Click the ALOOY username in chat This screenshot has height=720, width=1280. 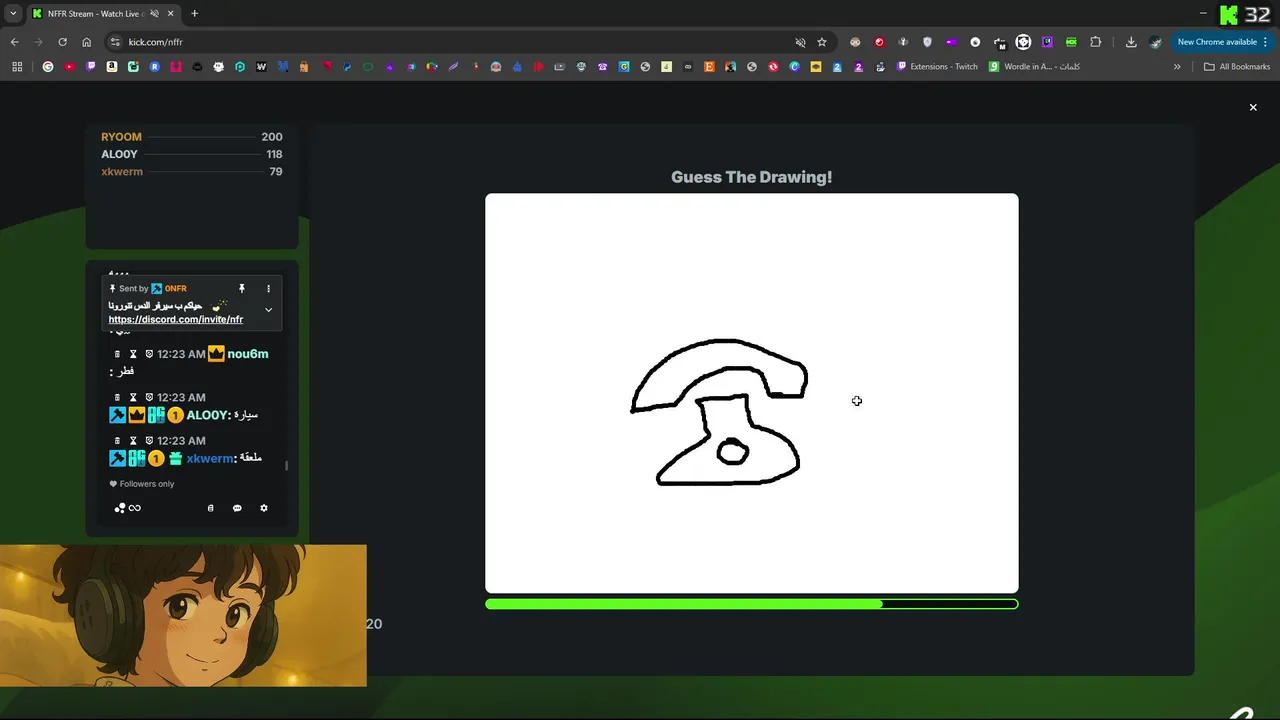(207, 415)
